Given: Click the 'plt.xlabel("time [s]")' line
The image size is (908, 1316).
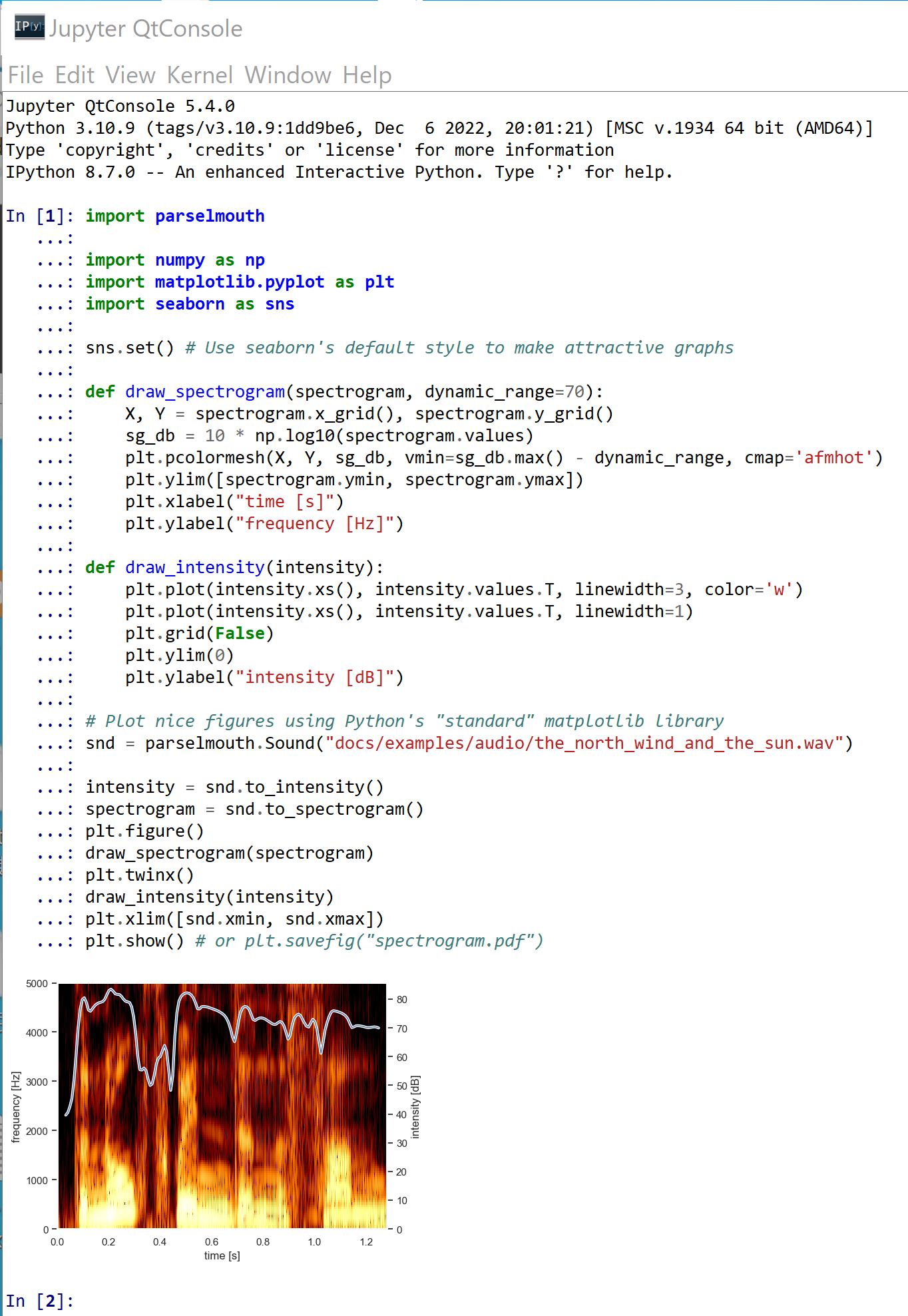Looking at the screenshot, I should [x=234, y=502].
